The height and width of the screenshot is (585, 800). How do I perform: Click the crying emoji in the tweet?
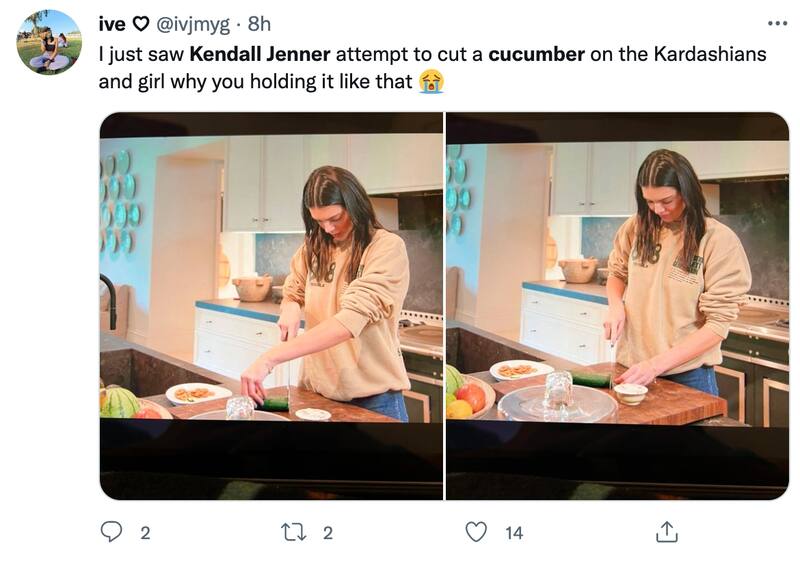(431, 82)
